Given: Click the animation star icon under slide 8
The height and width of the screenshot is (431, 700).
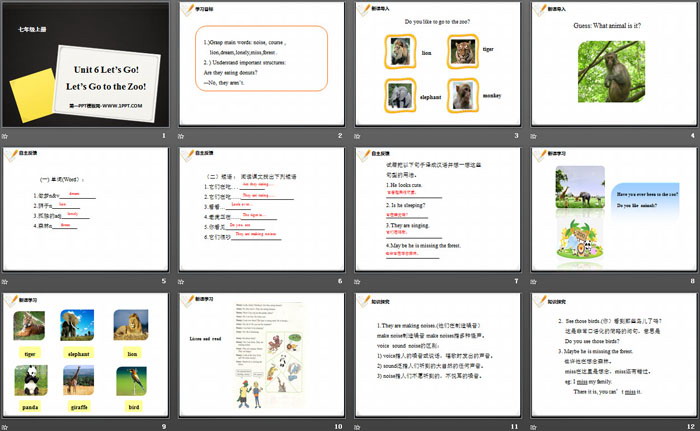Looking at the screenshot, I should coord(533,282).
